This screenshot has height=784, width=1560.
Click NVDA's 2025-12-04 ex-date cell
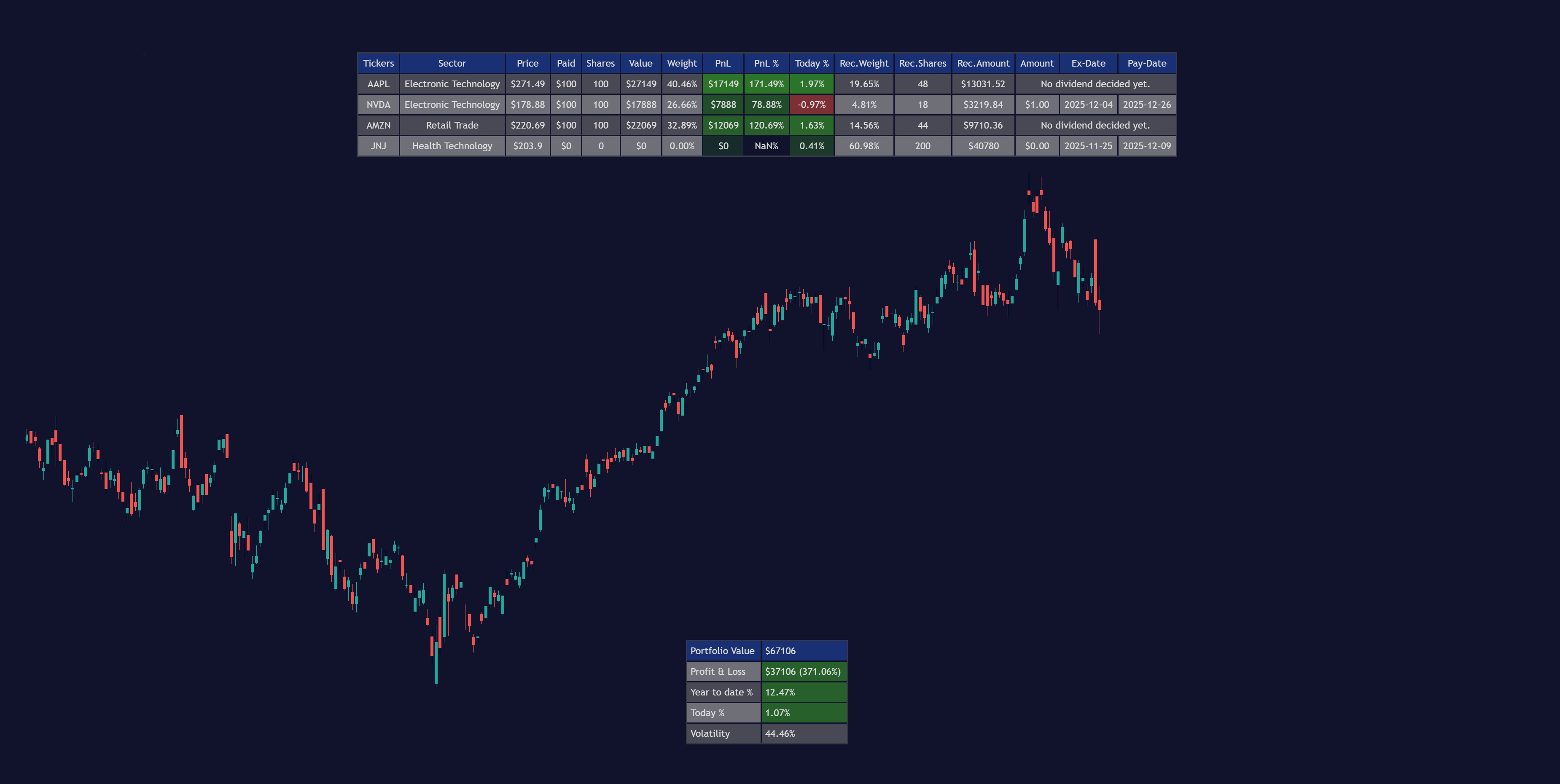coord(1088,105)
